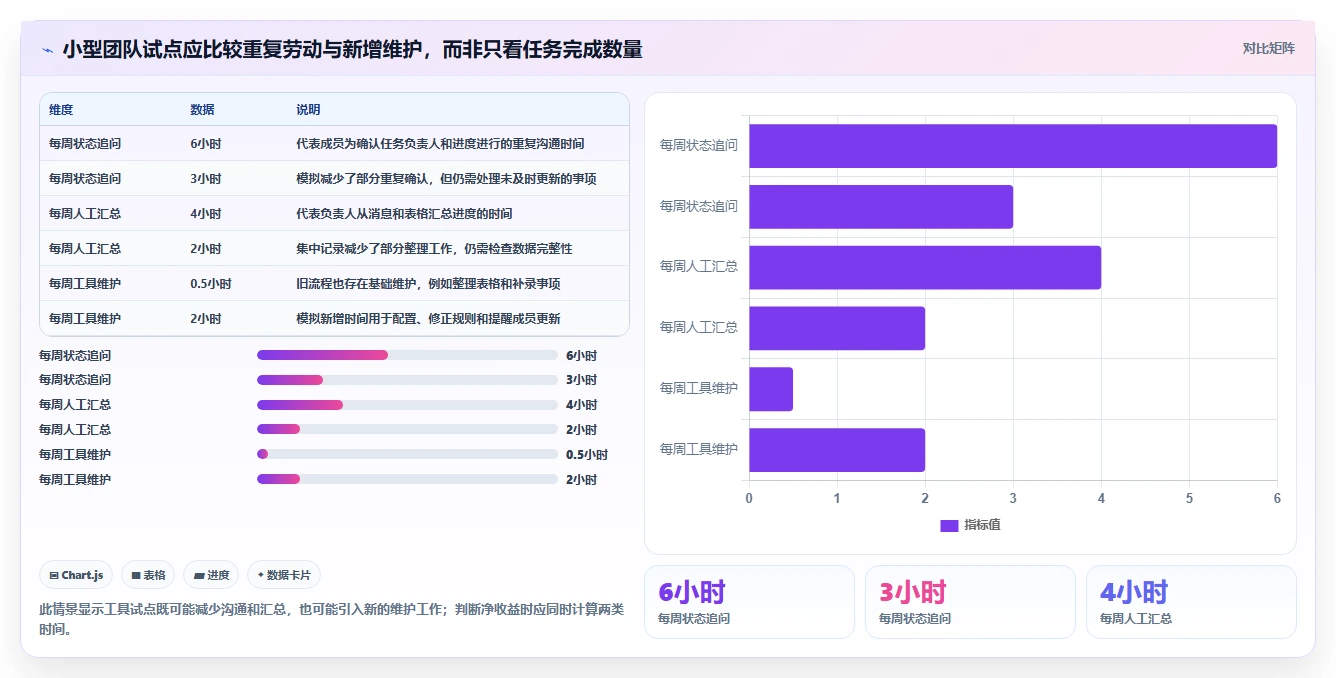Click the 数据 column header
The image size is (1336, 678).
202,110
